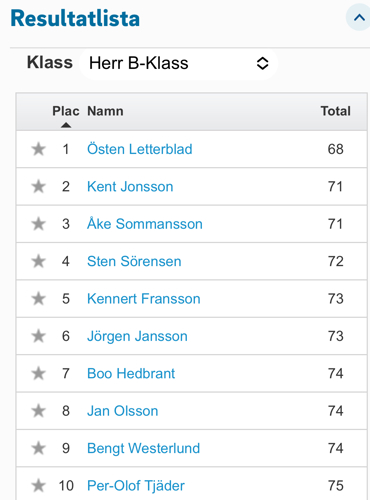Screen dimensions: 370x500
Task: Toggle star next to Sten Sörensen
Action: (x=38, y=261)
